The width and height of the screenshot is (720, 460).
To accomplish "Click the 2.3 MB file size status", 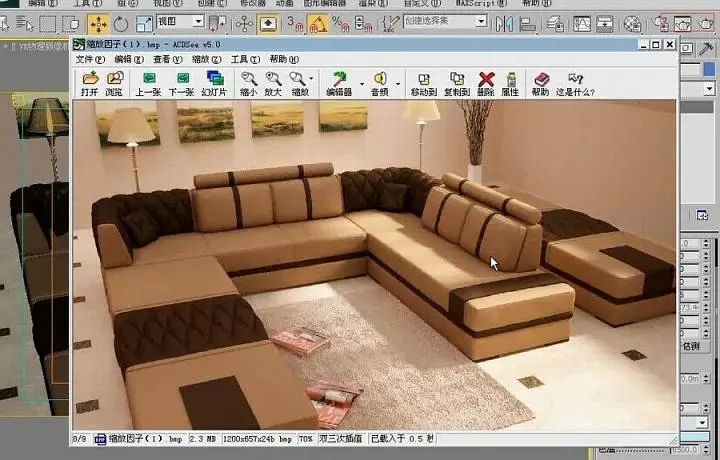I will coord(202,439).
